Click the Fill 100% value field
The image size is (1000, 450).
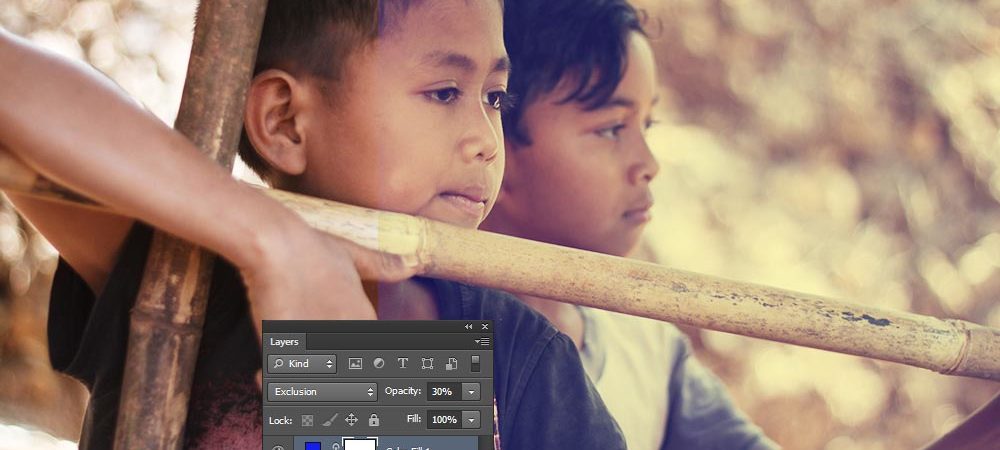[x=445, y=419]
